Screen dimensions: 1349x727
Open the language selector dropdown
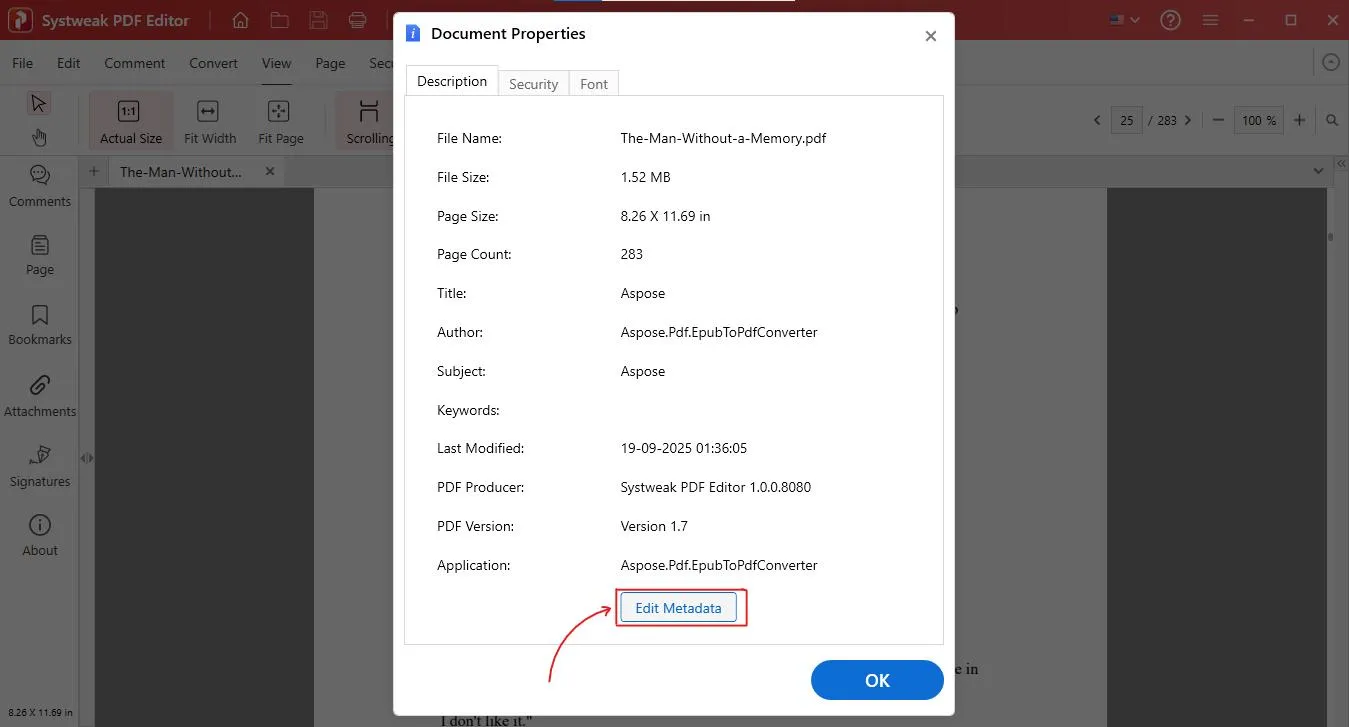coord(1122,19)
